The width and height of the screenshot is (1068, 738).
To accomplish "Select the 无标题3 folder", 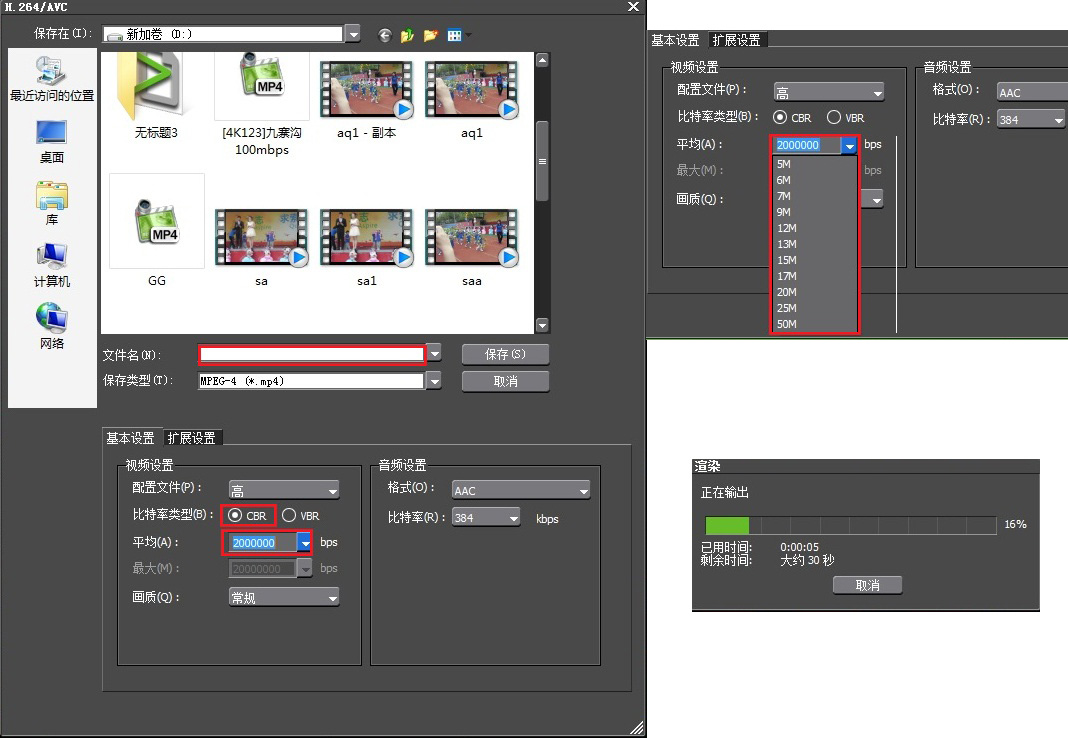I will tap(156, 97).
